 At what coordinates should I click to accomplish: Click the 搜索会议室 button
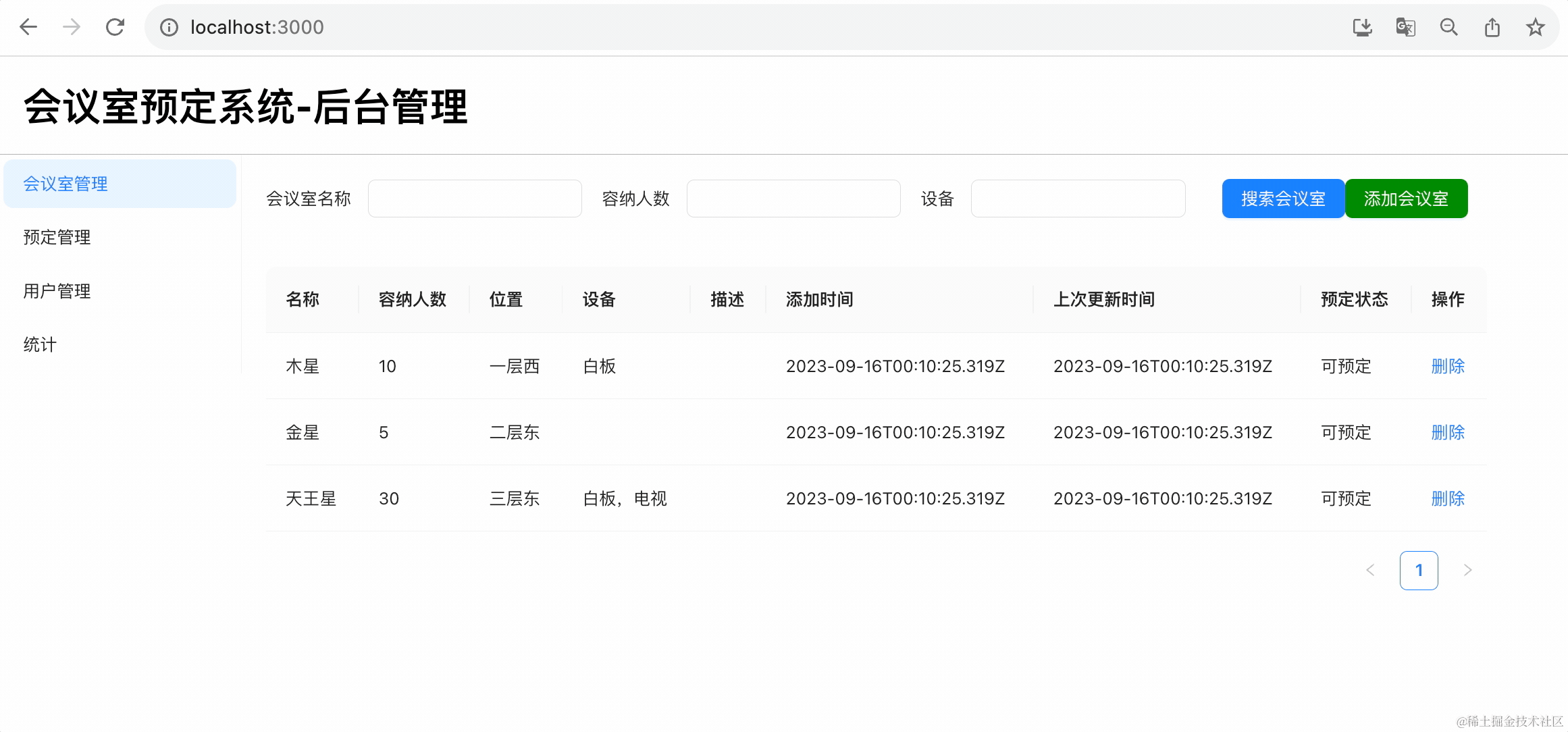click(x=1282, y=199)
